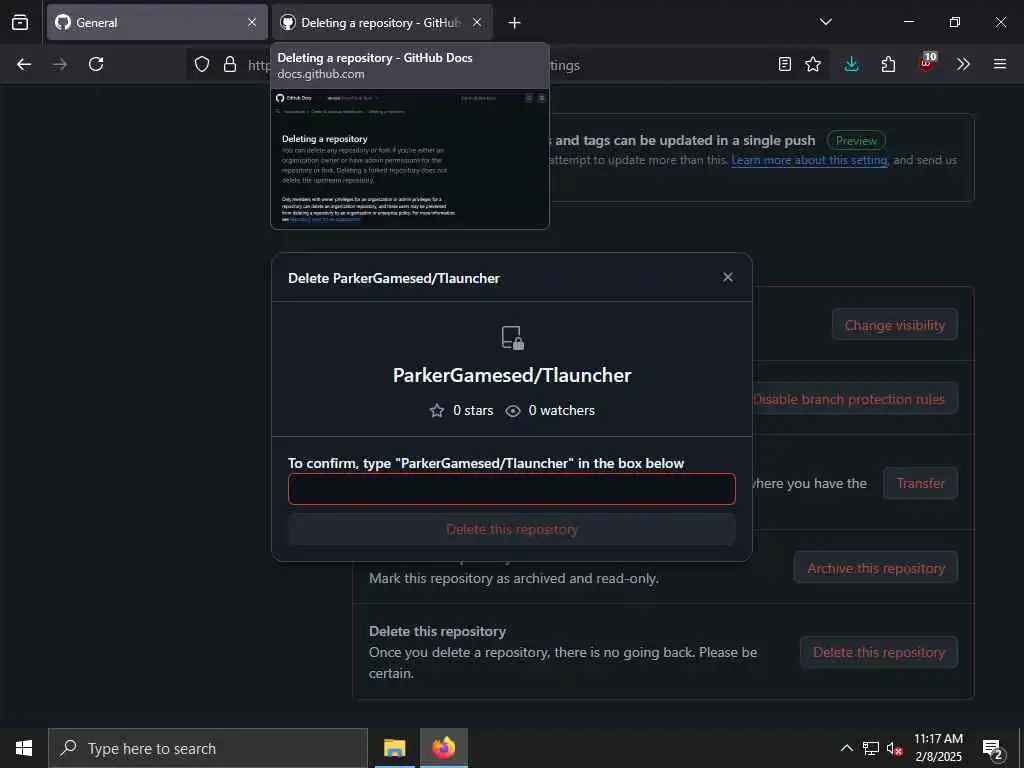Show hidden system tray icons

pos(846,748)
